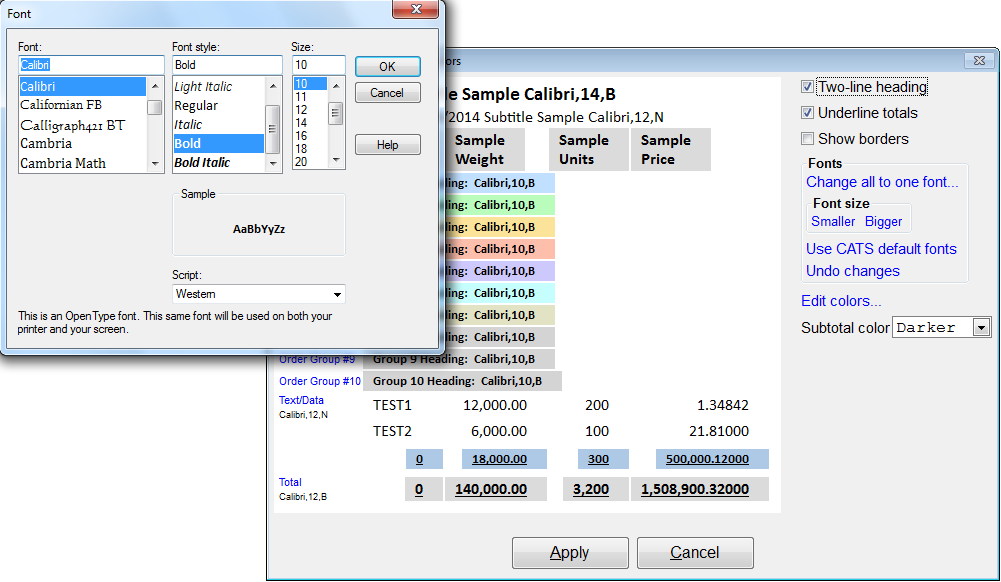Open Help in the Font dialog
The height and width of the screenshot is (582, 1001).
(388, 145)
